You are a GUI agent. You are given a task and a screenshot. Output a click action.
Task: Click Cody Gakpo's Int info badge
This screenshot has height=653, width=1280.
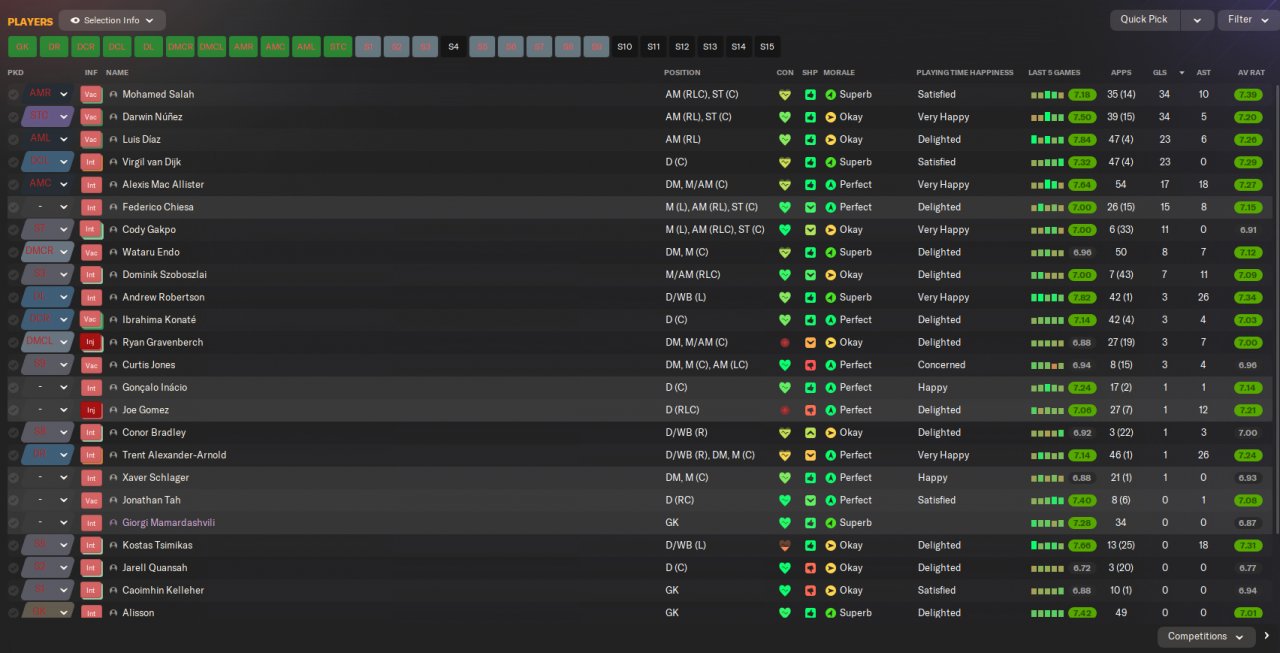tap(91, 230)
